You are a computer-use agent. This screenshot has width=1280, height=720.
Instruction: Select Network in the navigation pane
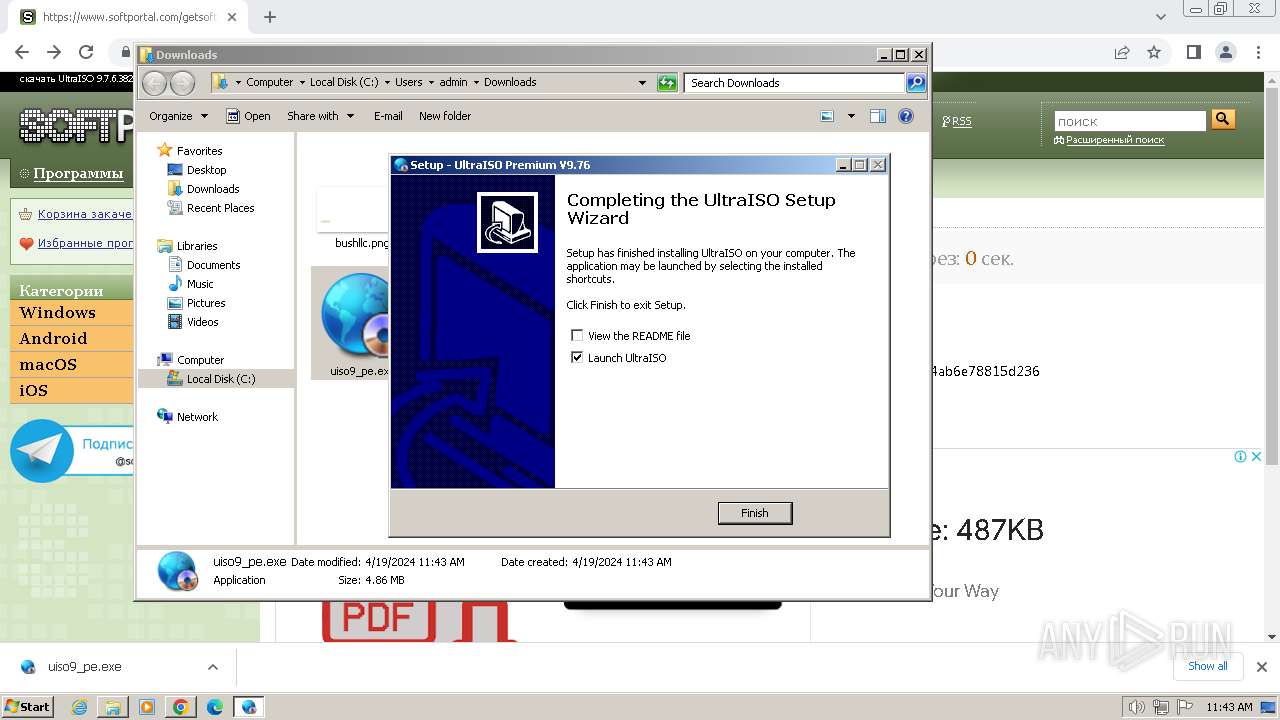point(197,417)
